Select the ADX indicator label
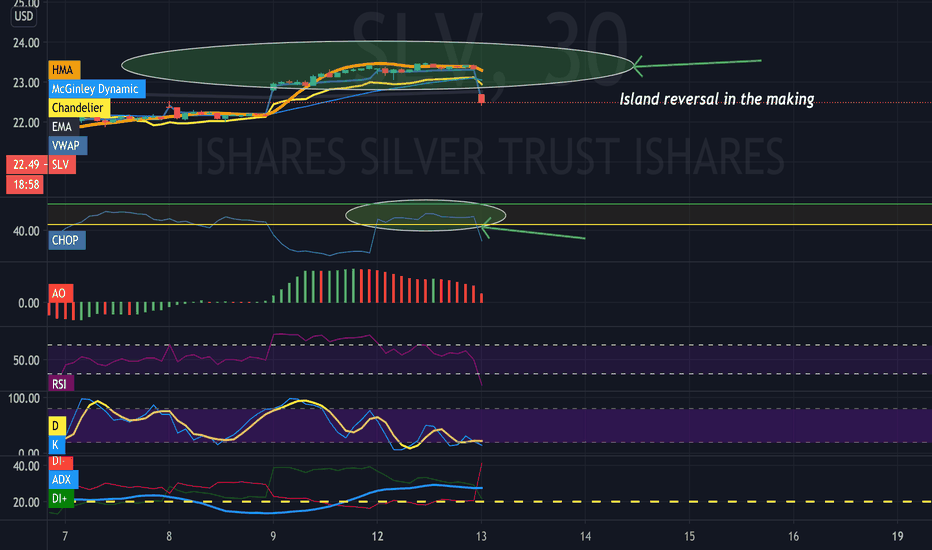932x550 pixels. coord(63,479)
